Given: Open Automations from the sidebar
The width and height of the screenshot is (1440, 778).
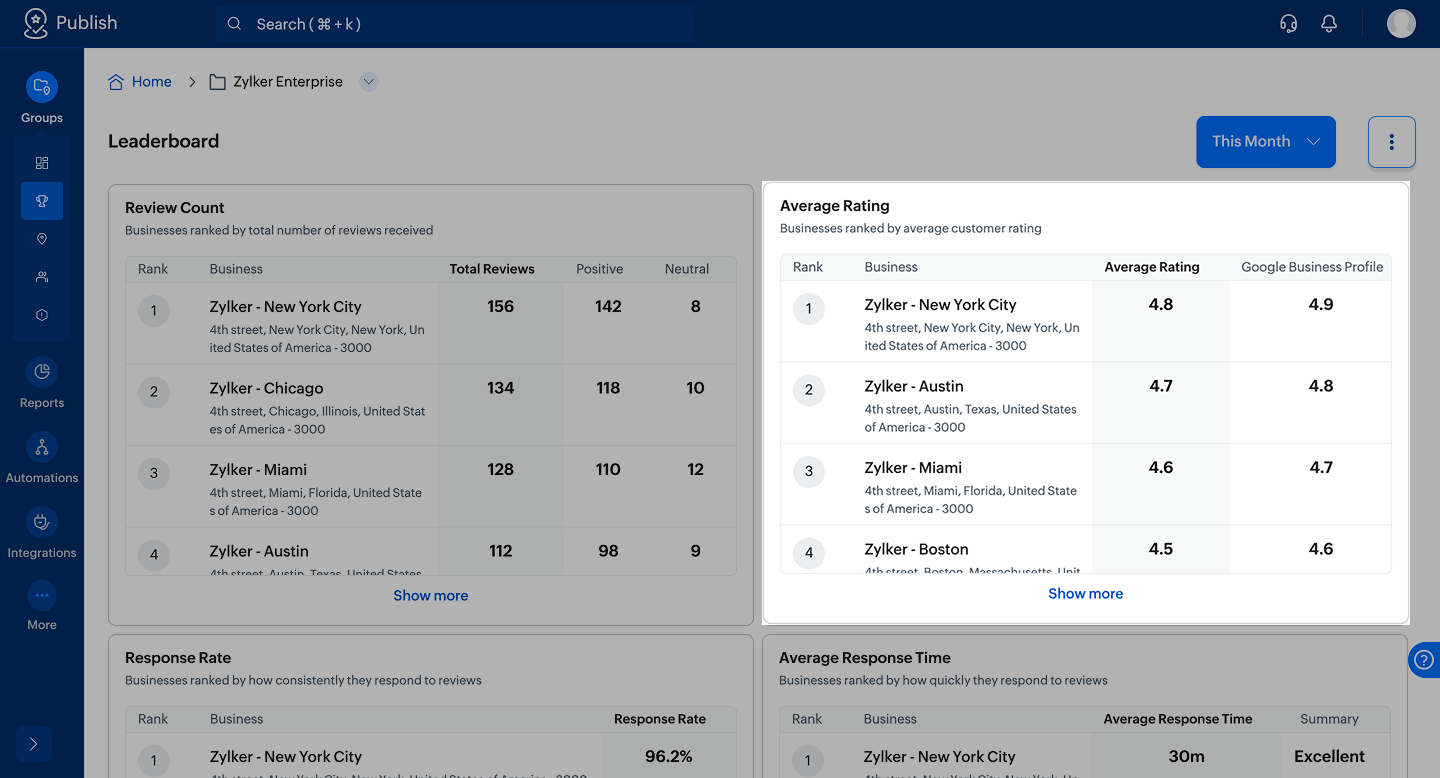Looking at the screenshot, I should point(42,447).
